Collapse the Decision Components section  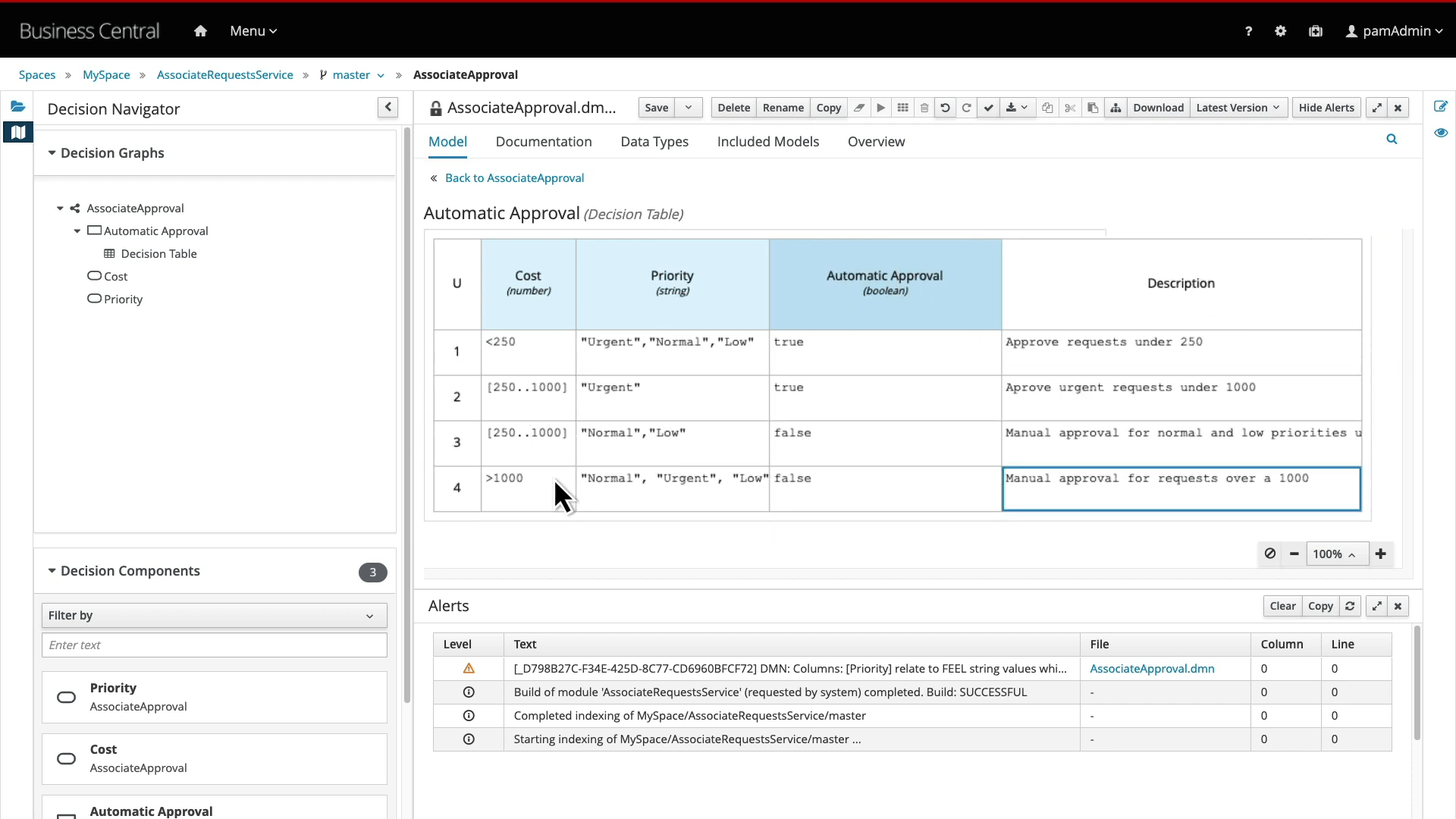click(52, 570)
